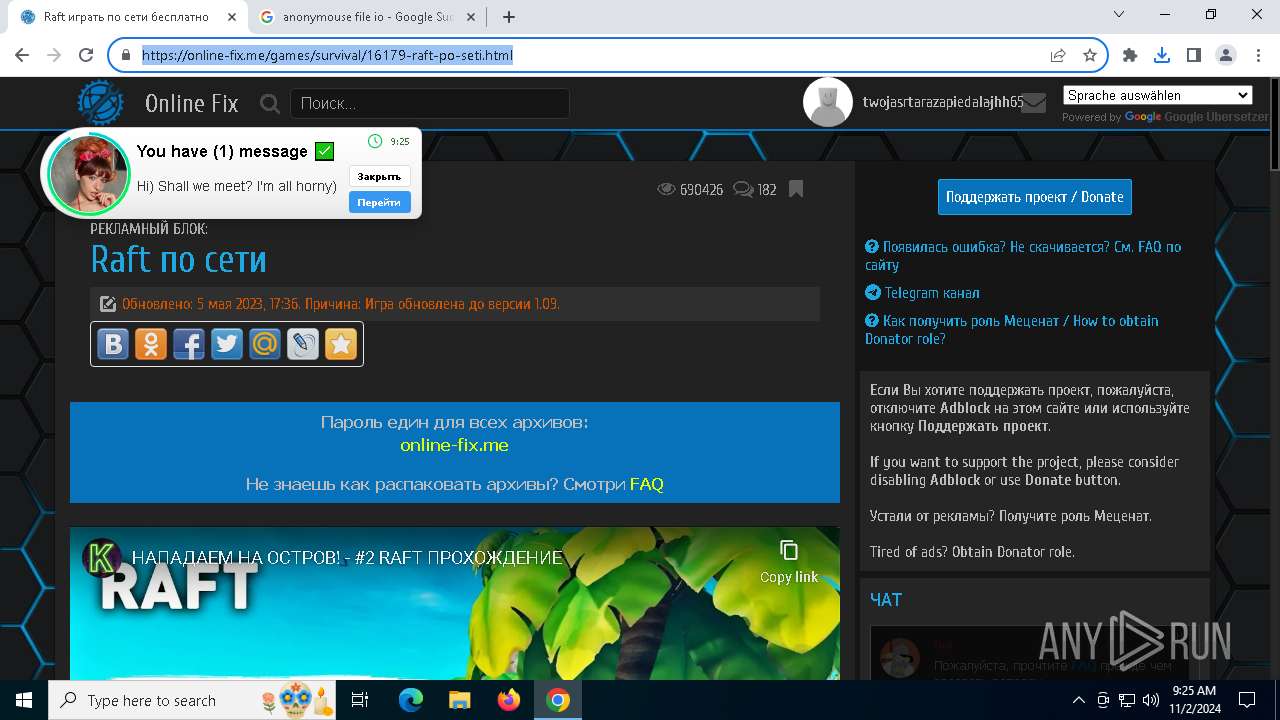The height and width of the screenshot is (720, 1280).
Task: Focus the Поиск search field
Action: pyautogui.click(x=430, y=103)
